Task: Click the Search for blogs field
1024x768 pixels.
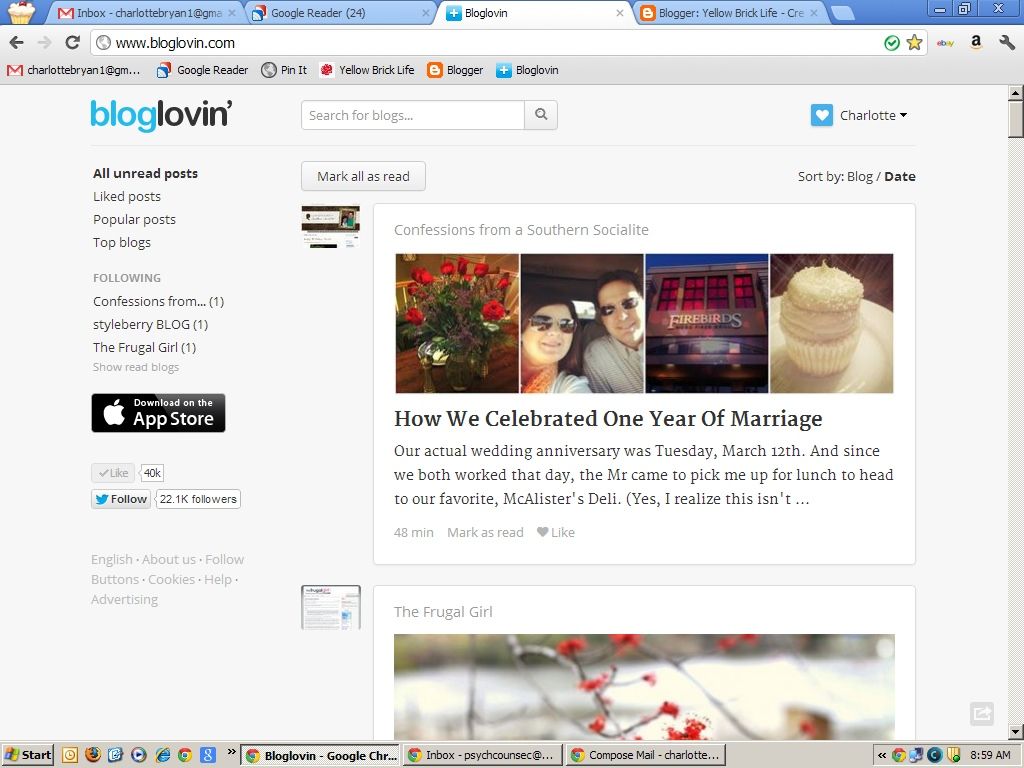Action: pos(413,115)
